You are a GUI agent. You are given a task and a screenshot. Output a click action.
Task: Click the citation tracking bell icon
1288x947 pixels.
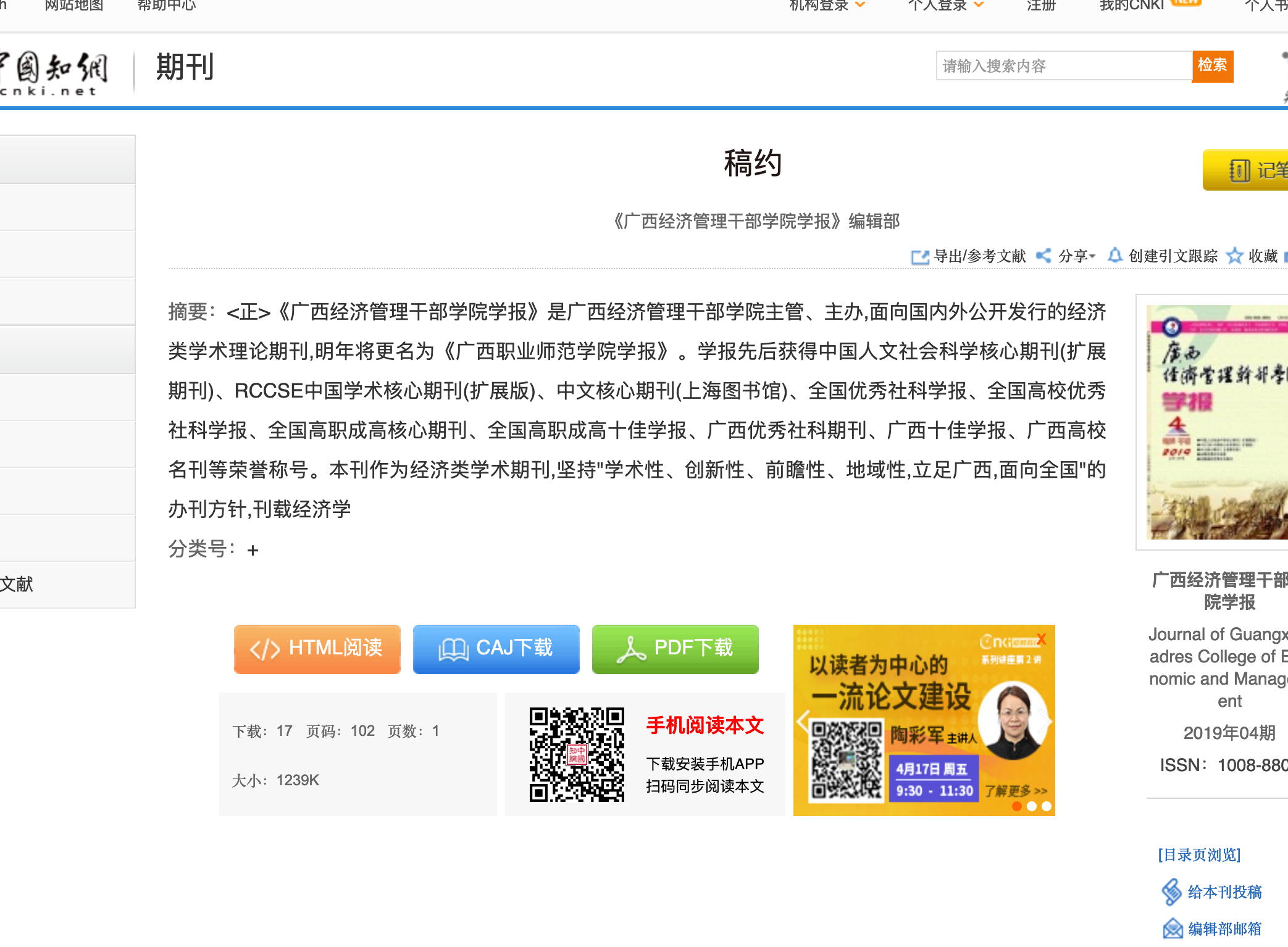tap(1114, 255)
